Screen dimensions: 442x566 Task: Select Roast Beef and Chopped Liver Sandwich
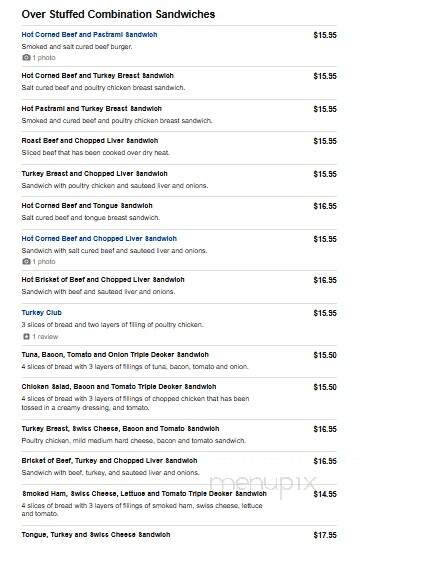[90, 141]
